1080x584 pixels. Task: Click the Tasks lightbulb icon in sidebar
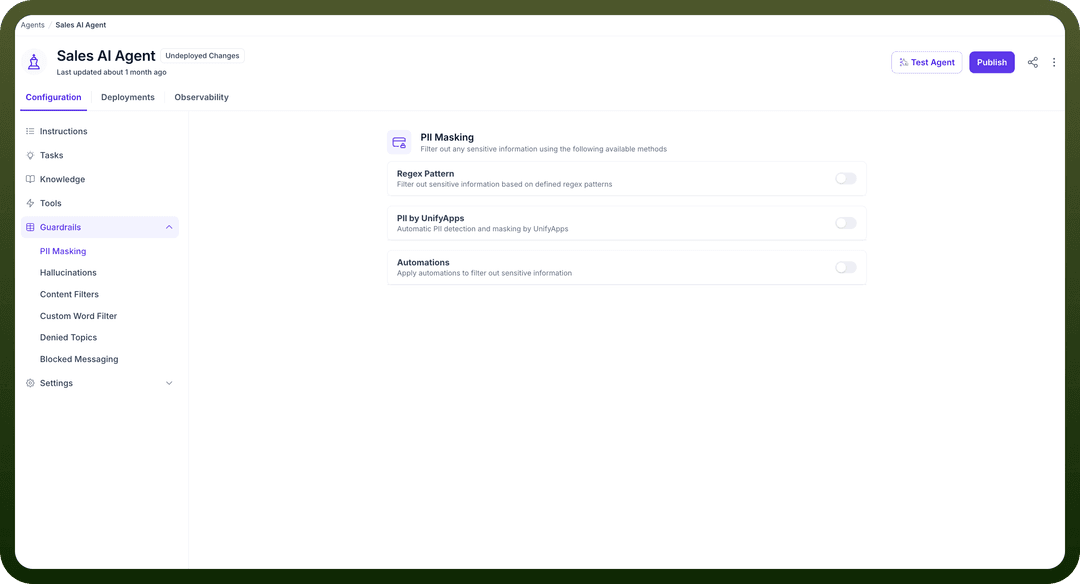click(30, 155)
